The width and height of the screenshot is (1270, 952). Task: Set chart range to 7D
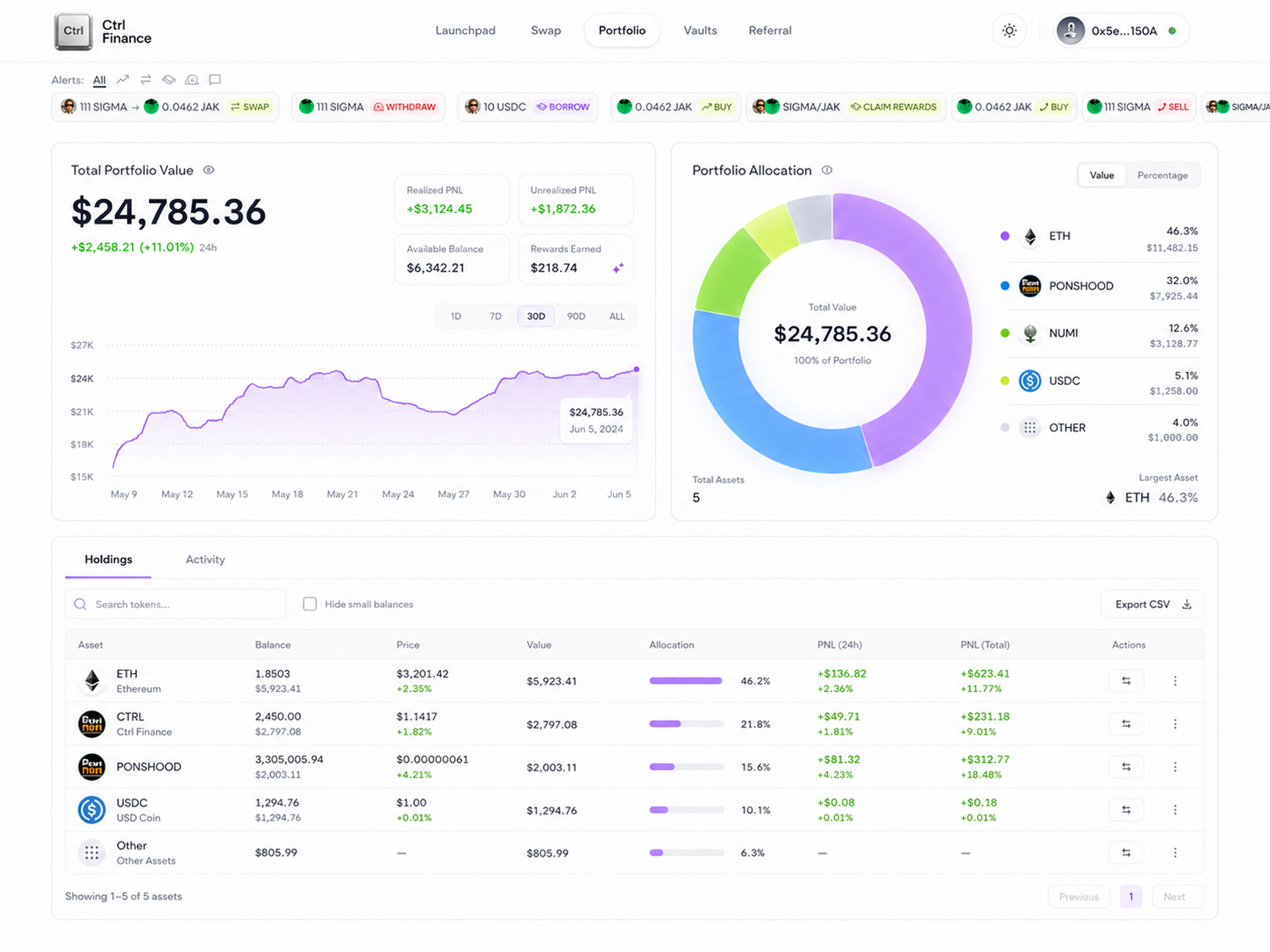coord(496,316)
